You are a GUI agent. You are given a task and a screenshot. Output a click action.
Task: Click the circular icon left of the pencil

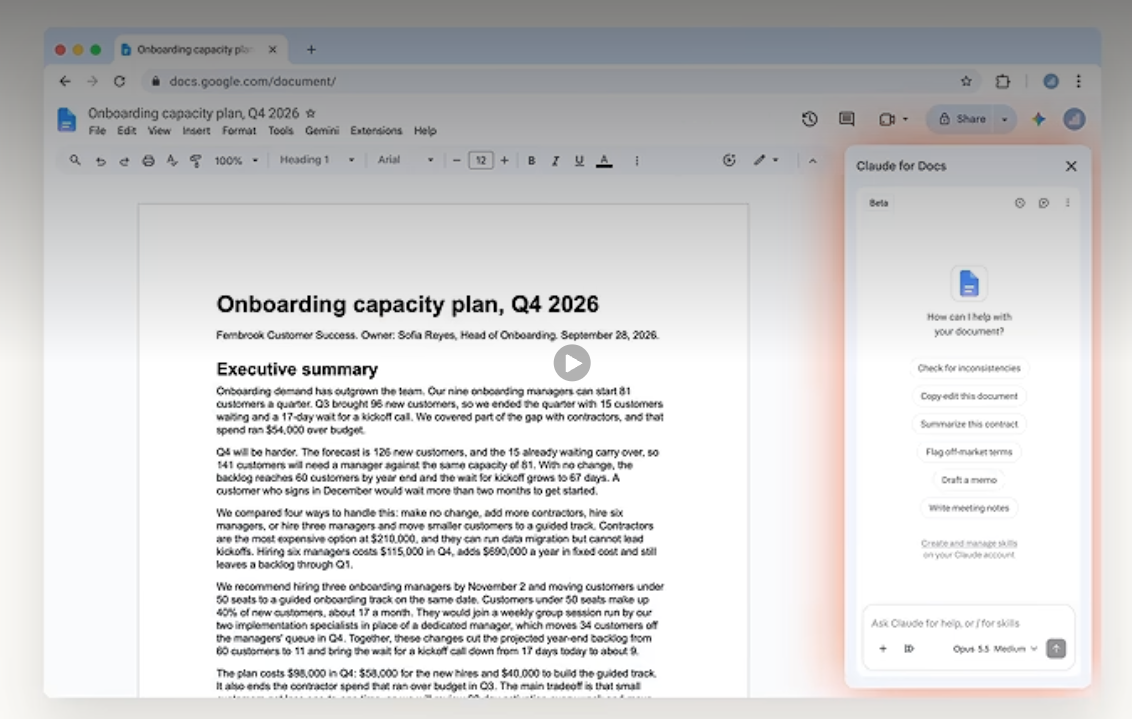729,160
